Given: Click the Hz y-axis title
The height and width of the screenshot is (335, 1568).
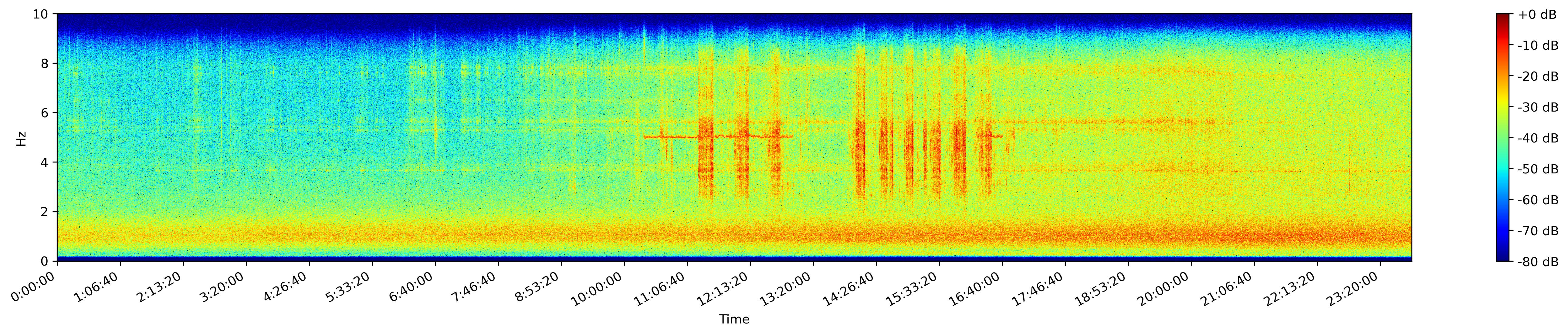Looking at the screenshot, I should (x=21, y=138).
